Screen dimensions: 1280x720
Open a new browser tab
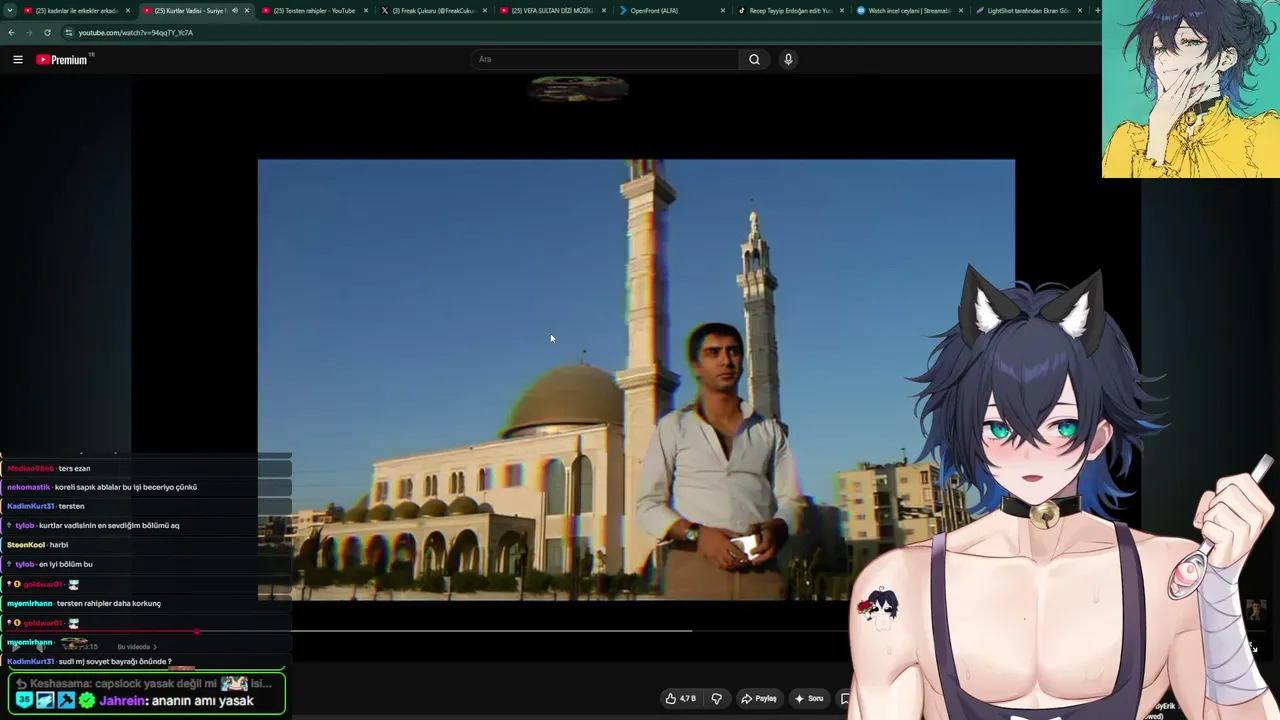pos(1098,11)
